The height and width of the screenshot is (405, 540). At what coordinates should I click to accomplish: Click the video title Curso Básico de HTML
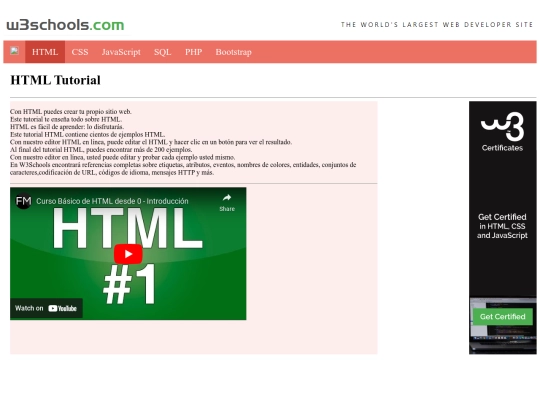point(112,201)
